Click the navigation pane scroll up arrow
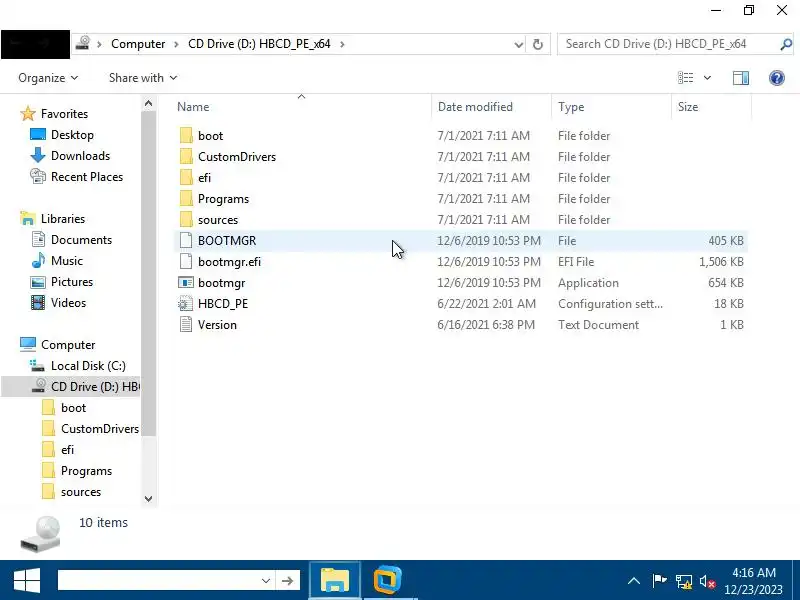Screen dimensions: 800x600 (148, 104)
